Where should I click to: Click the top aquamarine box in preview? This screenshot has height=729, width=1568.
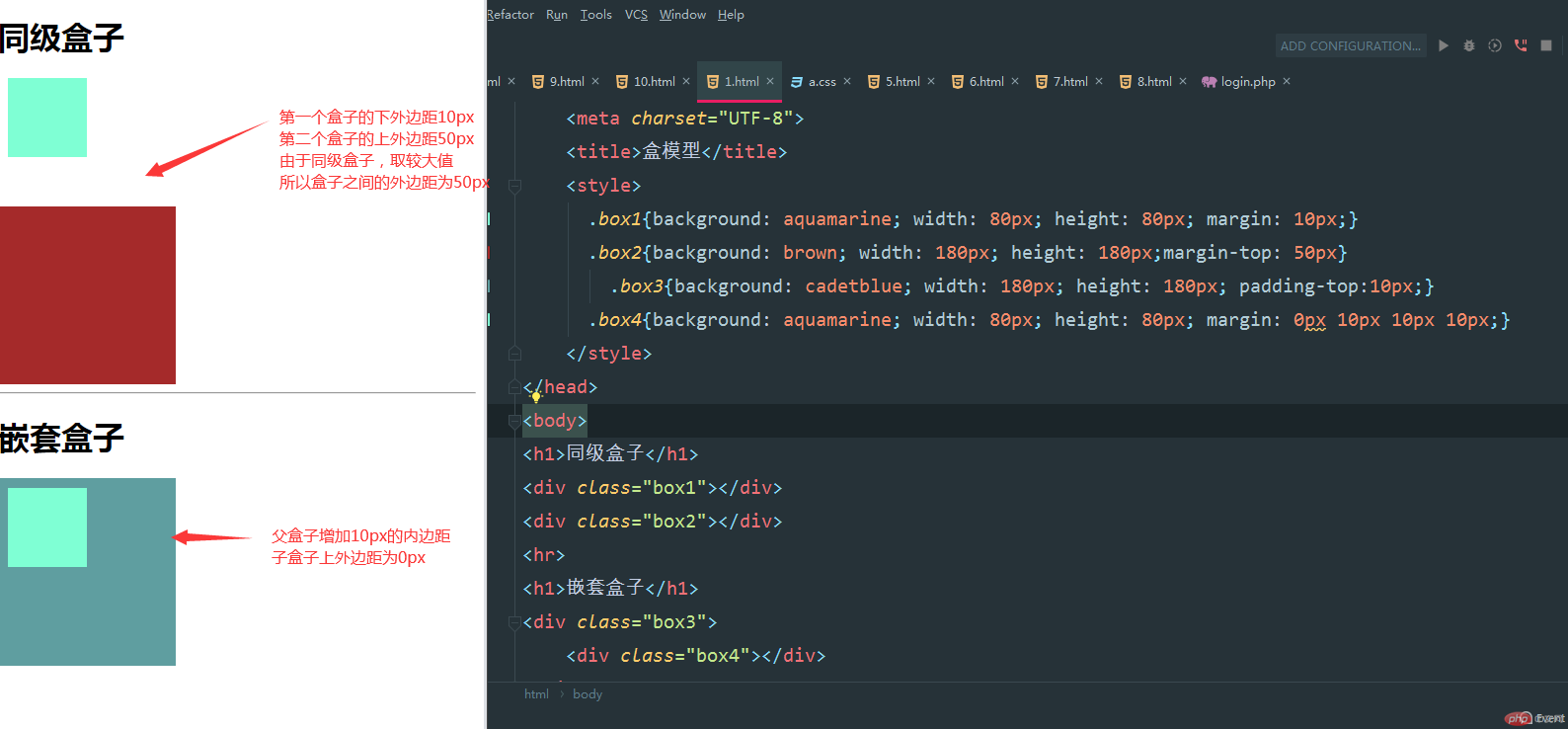point(47,118)
